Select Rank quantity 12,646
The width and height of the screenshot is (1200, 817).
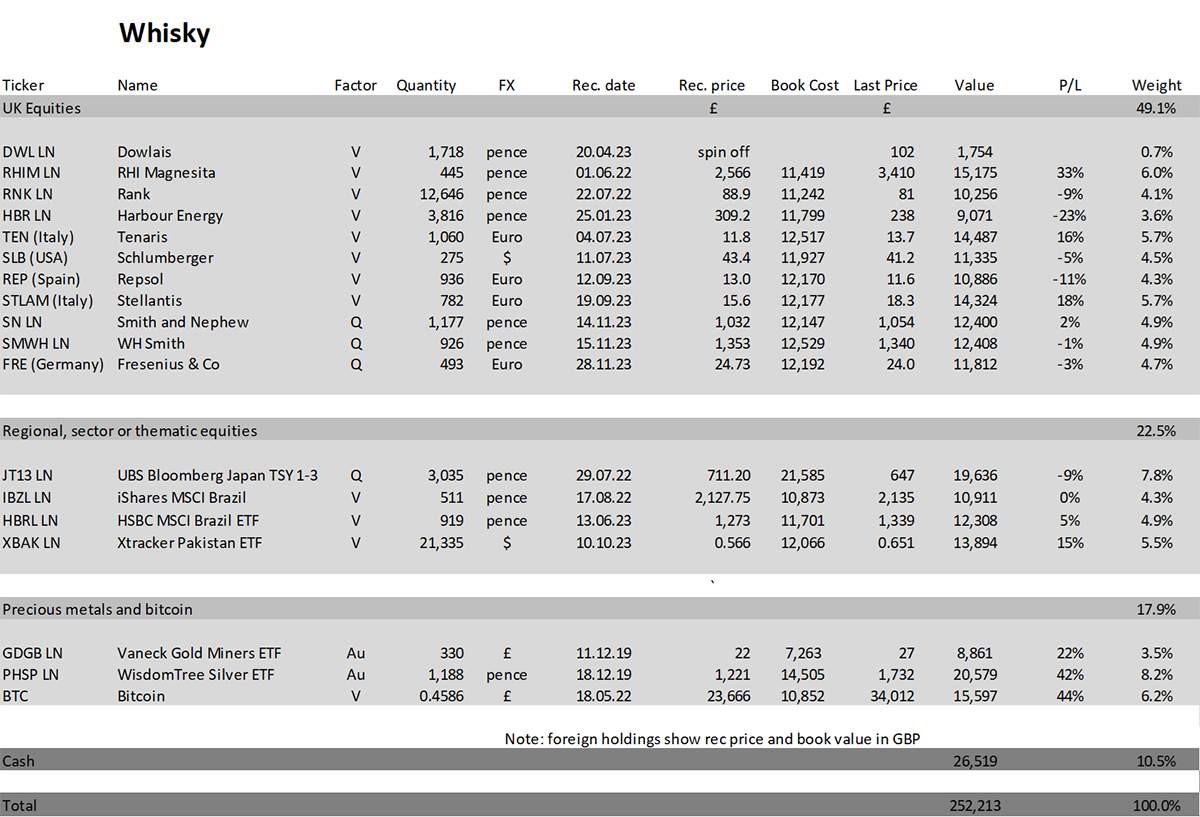pyautogui.click(x=441, y=194)
